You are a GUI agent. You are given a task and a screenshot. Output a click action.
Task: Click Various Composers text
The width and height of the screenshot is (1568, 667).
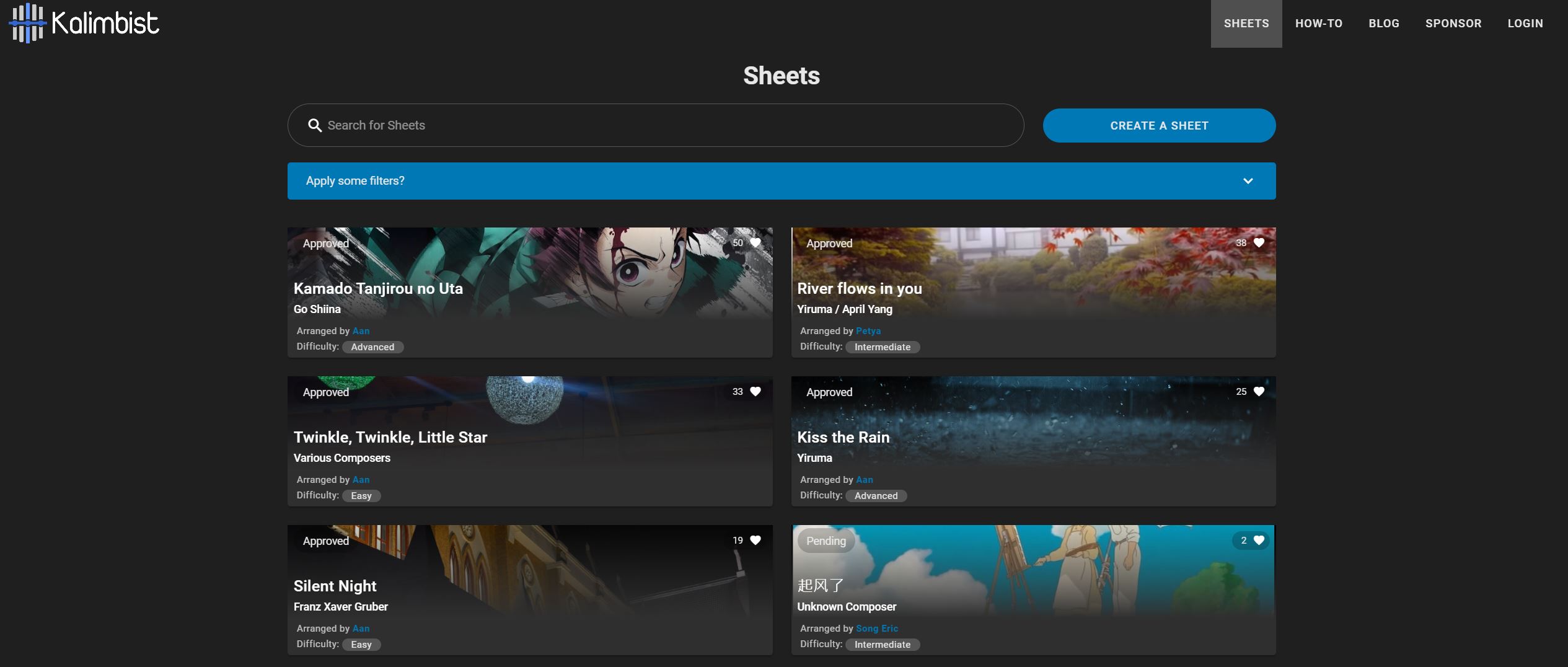[342, 458]
